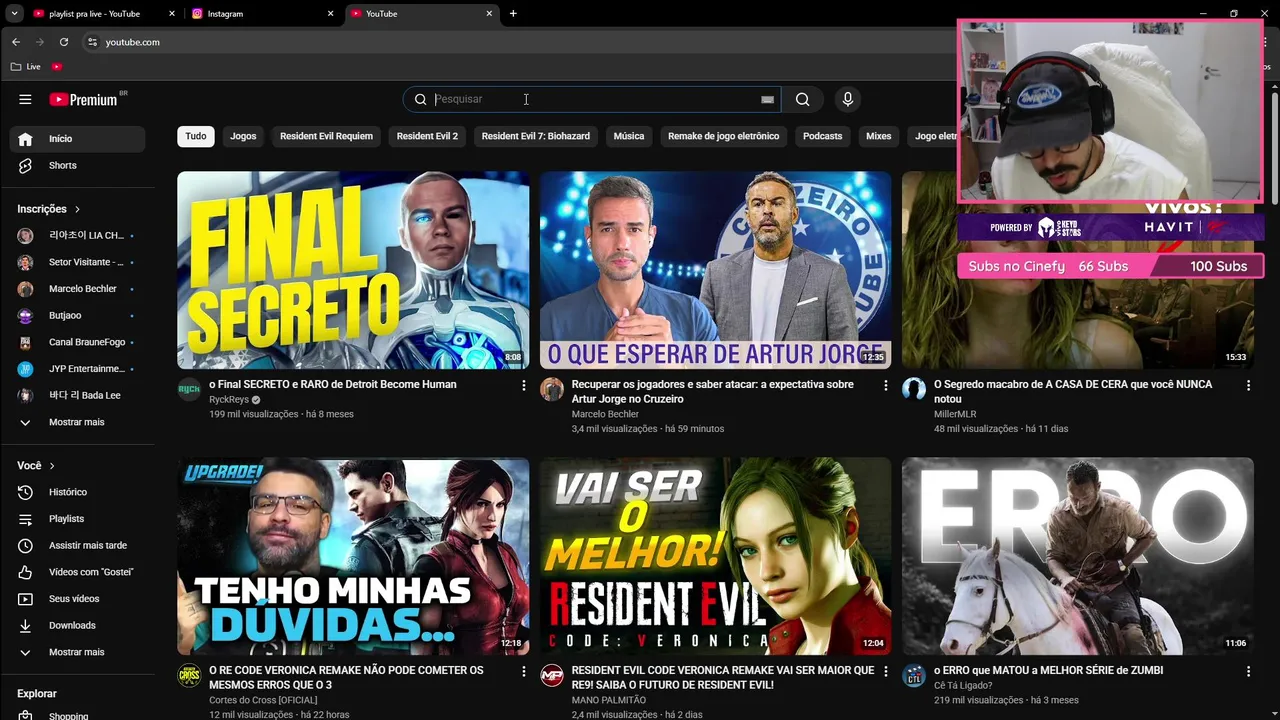Expand the Inscrições section arrow
The width and height of the screenshot is (1280, 720).
[x=77, y=209]
